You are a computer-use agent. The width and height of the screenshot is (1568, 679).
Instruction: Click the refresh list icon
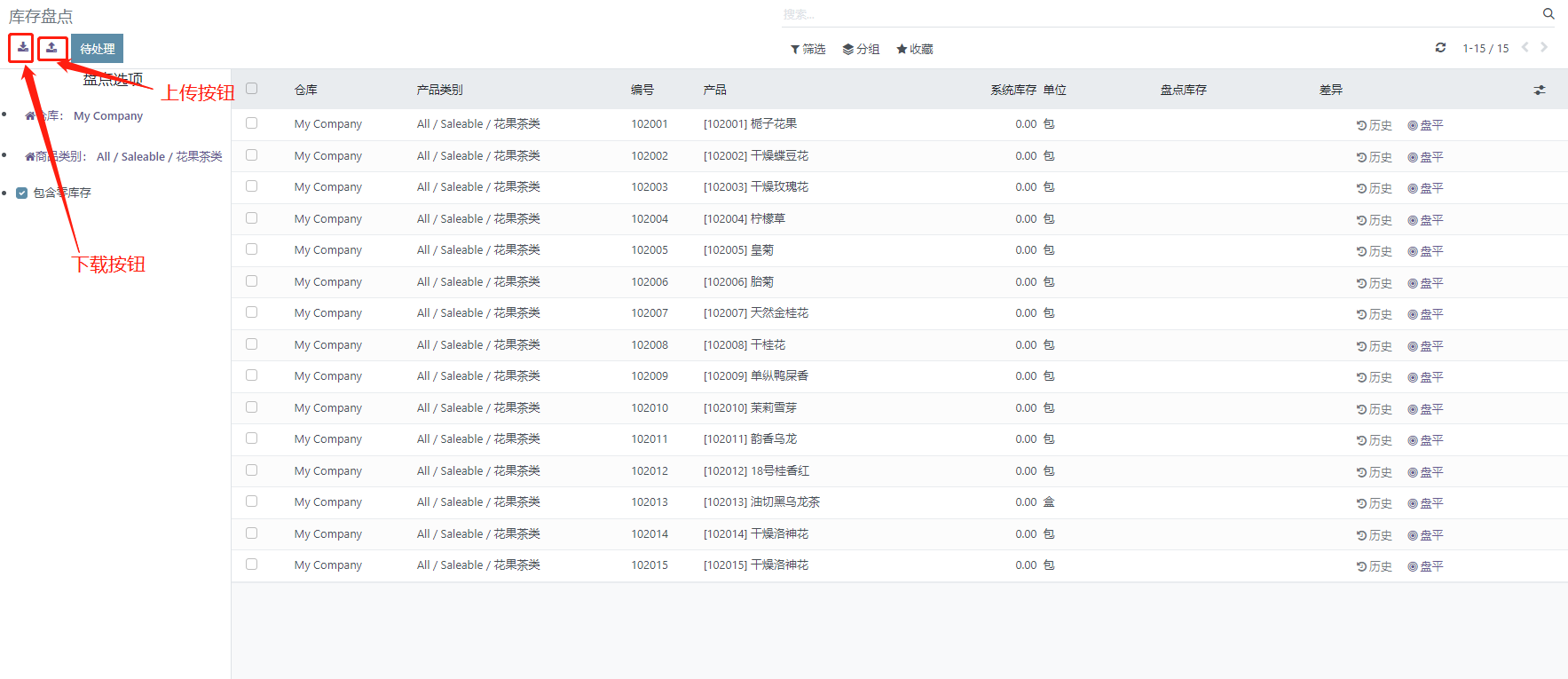[x=1440, y=48]
